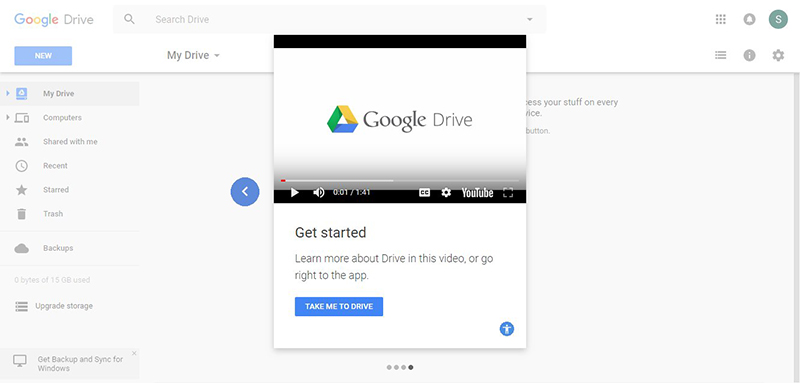Viewport: 800px width, 383px height.
Task: Switch to list view layout icon
Action: click(720, 55)
